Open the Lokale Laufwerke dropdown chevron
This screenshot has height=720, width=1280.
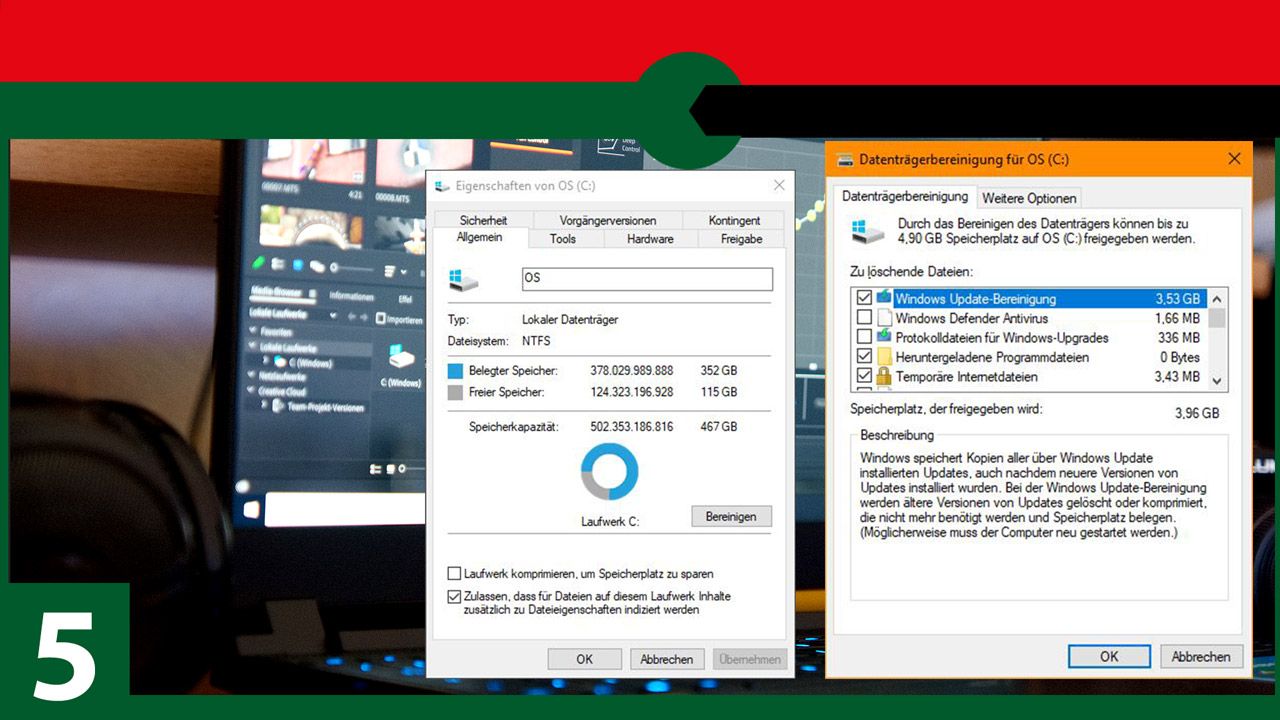pyautogui.click(x=333, y=316)
